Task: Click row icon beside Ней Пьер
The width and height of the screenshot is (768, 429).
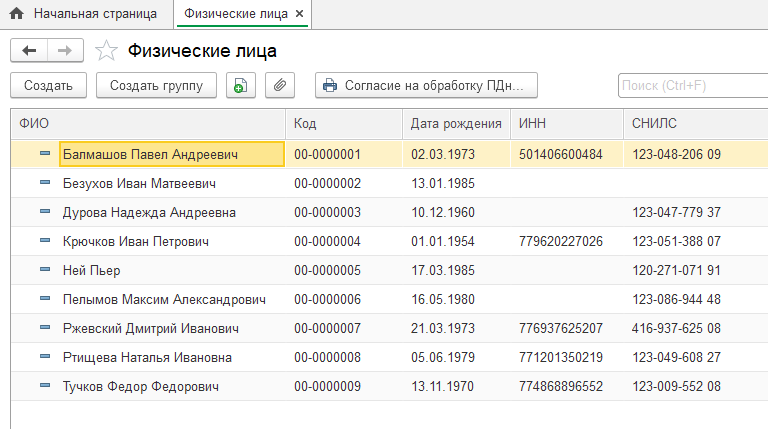Action: click(45, 270)
